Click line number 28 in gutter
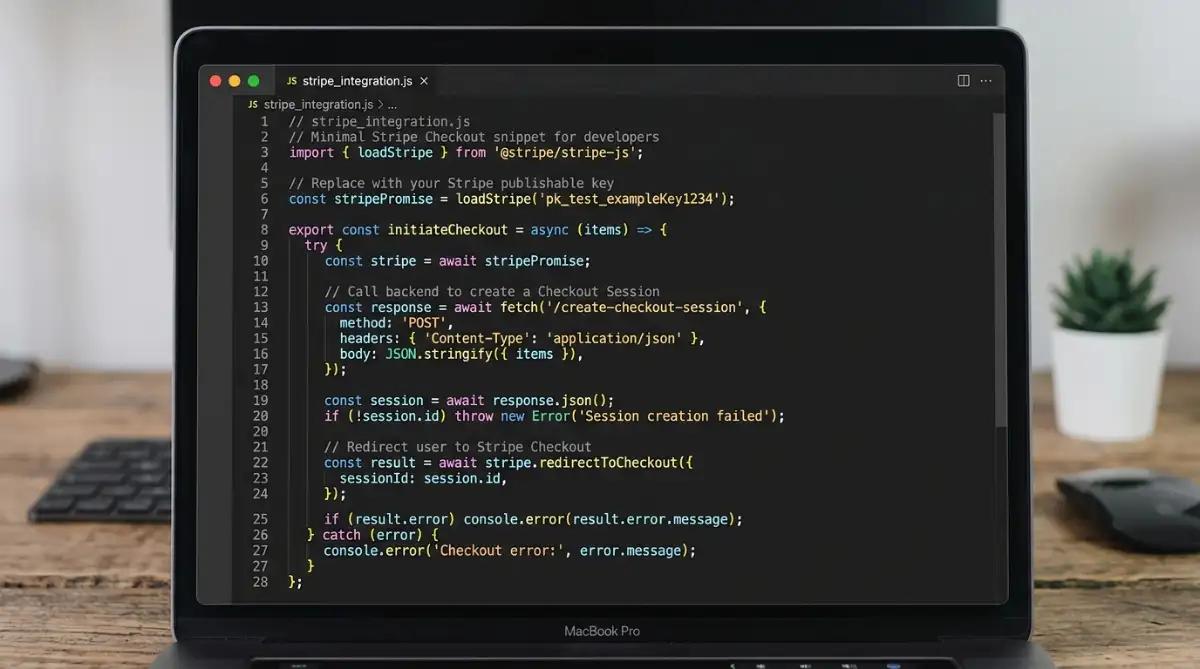This screenshot has width=1200, height=669. coord(260,581)
